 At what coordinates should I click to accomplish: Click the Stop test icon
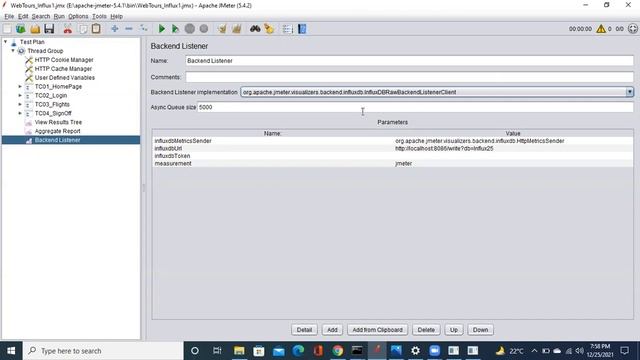(x=190, y=29)
